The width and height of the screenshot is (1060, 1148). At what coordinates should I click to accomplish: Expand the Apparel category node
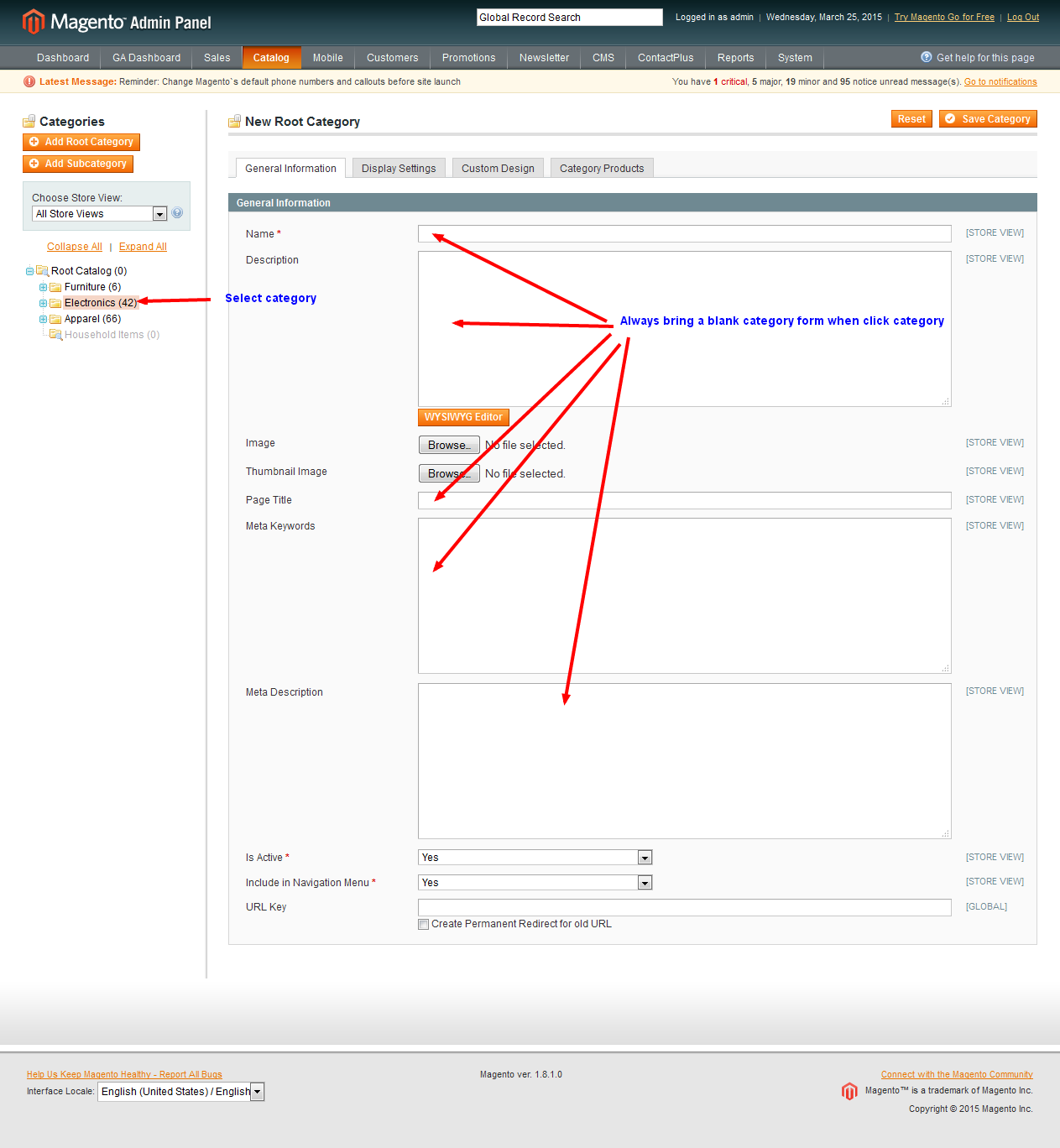click(x=43, y=319)
